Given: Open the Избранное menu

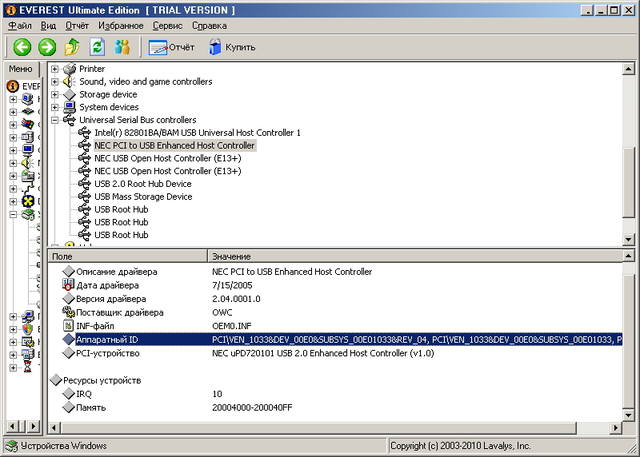Looking at the screenshot, I should [120, 26].
